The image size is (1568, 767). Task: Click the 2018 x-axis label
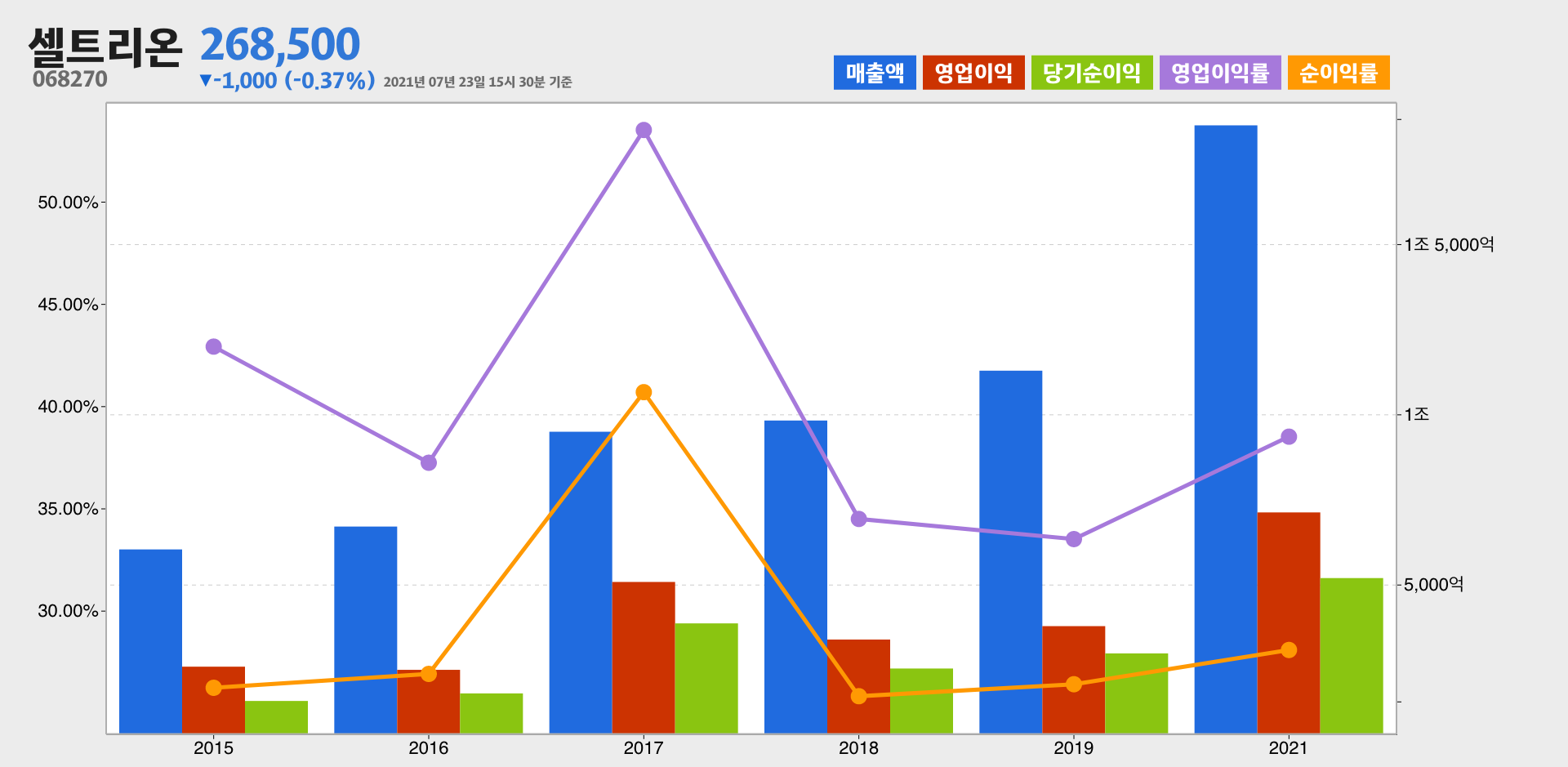[859, 748]
